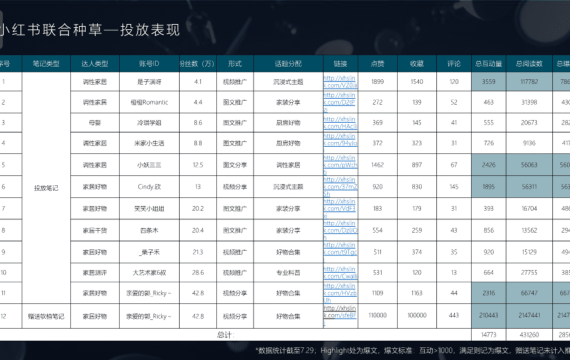The height and width of the screenshot is (360, 570).
Task: Click the 评论 column header
Action: (454, 64)
